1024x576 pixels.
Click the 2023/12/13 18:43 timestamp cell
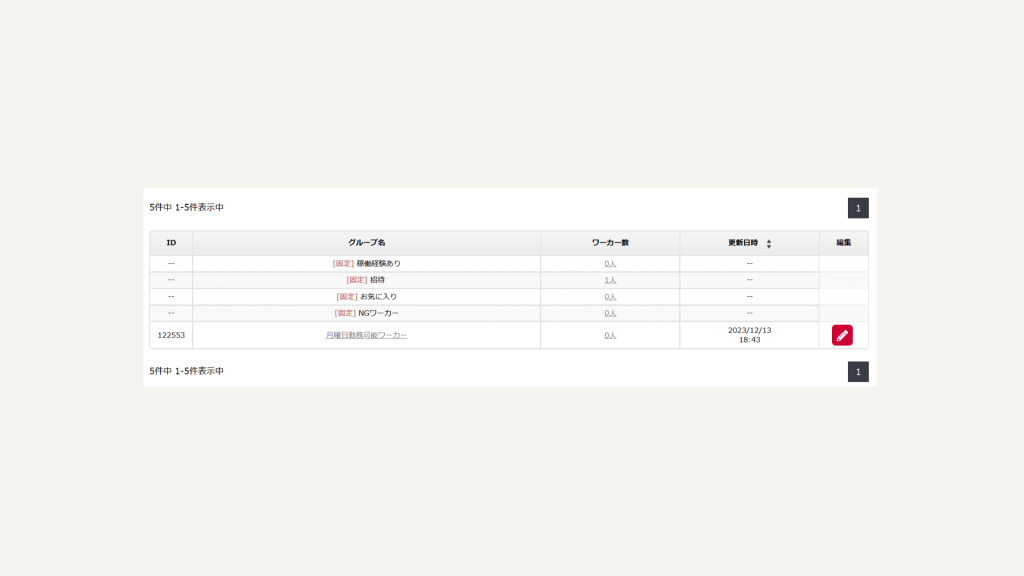[x=750, y=335]
